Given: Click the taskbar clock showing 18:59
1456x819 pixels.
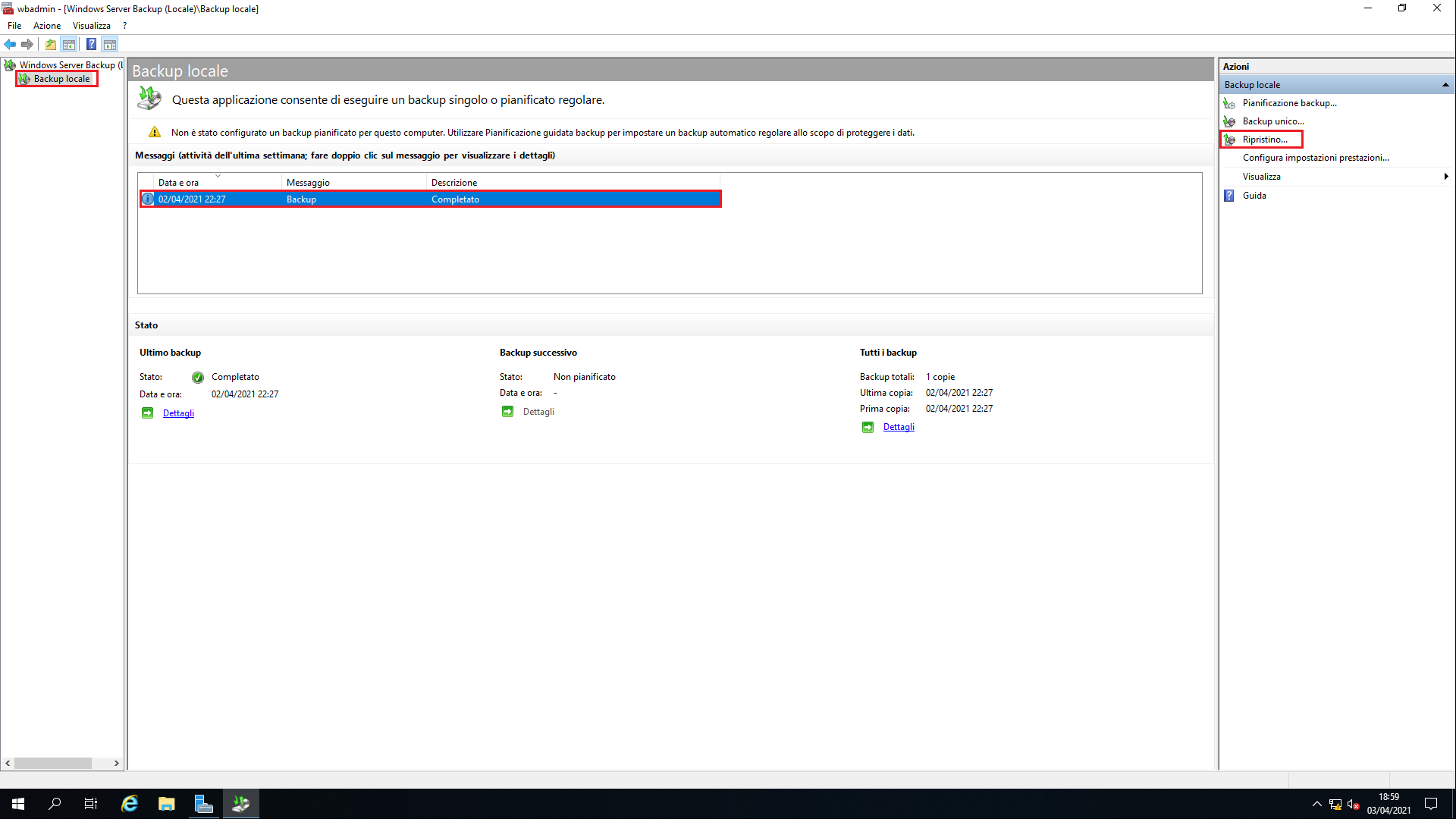Looking at the screenshot, I should point(1389,804).
